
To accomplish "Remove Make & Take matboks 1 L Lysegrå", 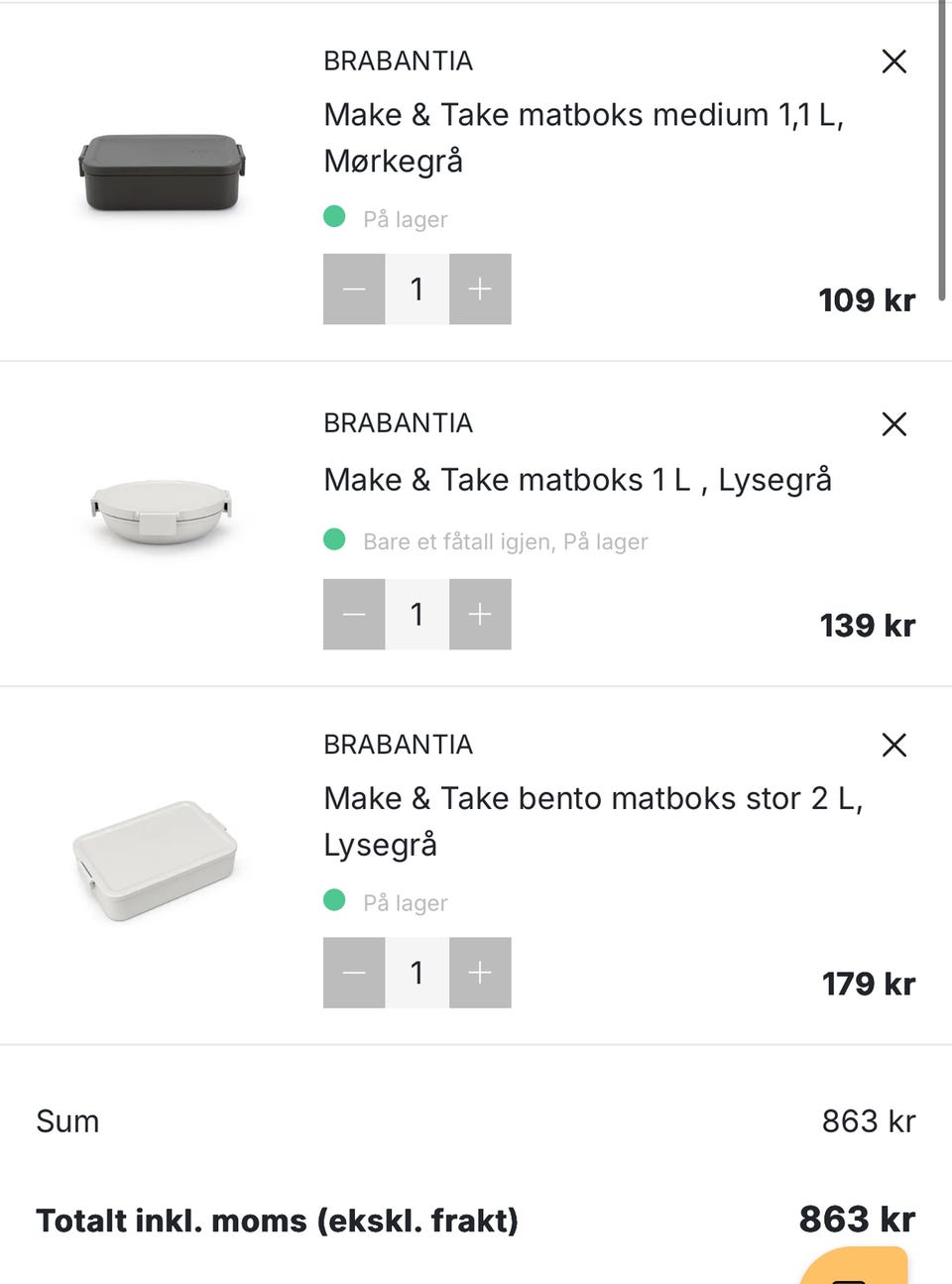I will point(893,424).
